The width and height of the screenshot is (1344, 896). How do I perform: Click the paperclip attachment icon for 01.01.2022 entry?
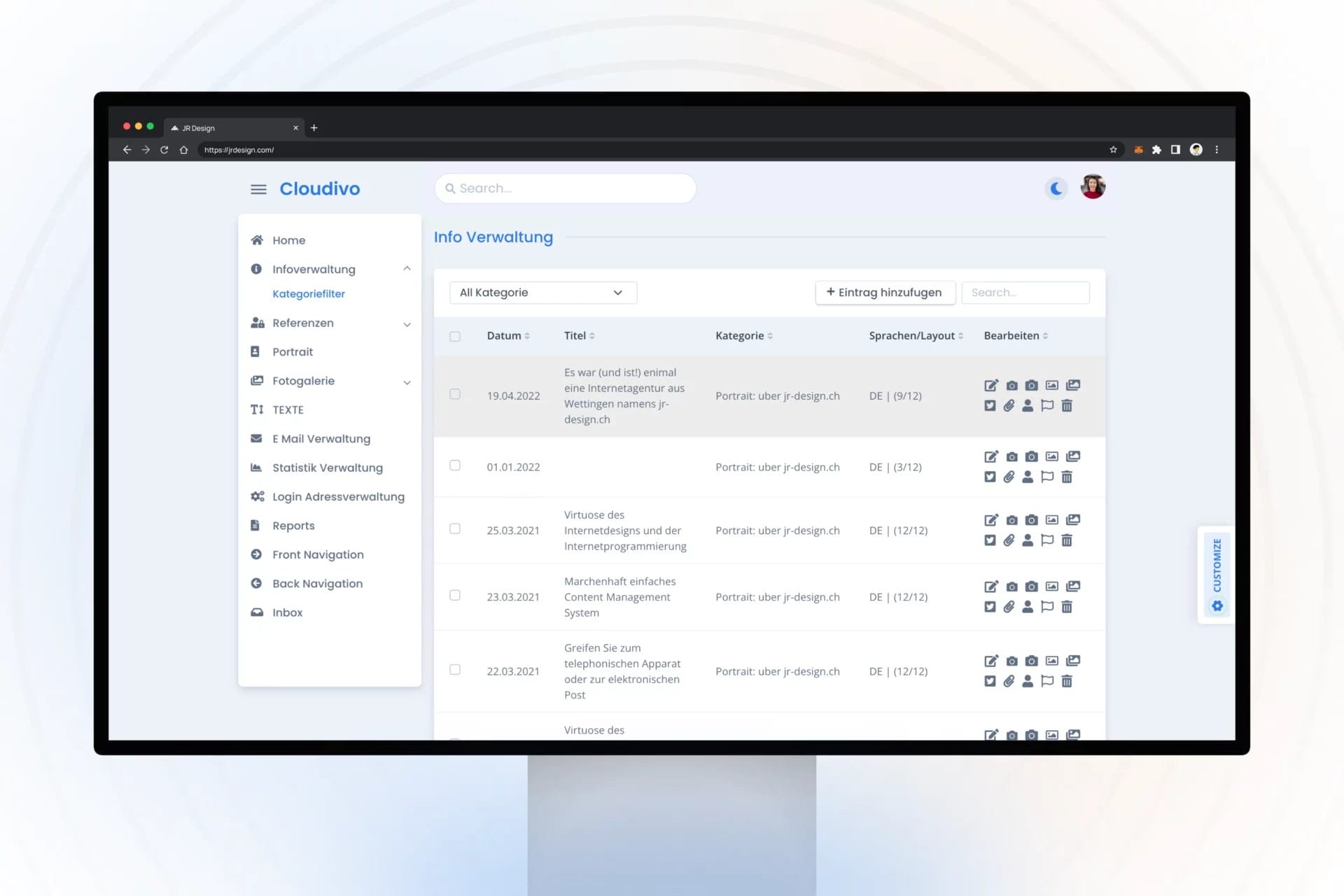point(1009,477)
